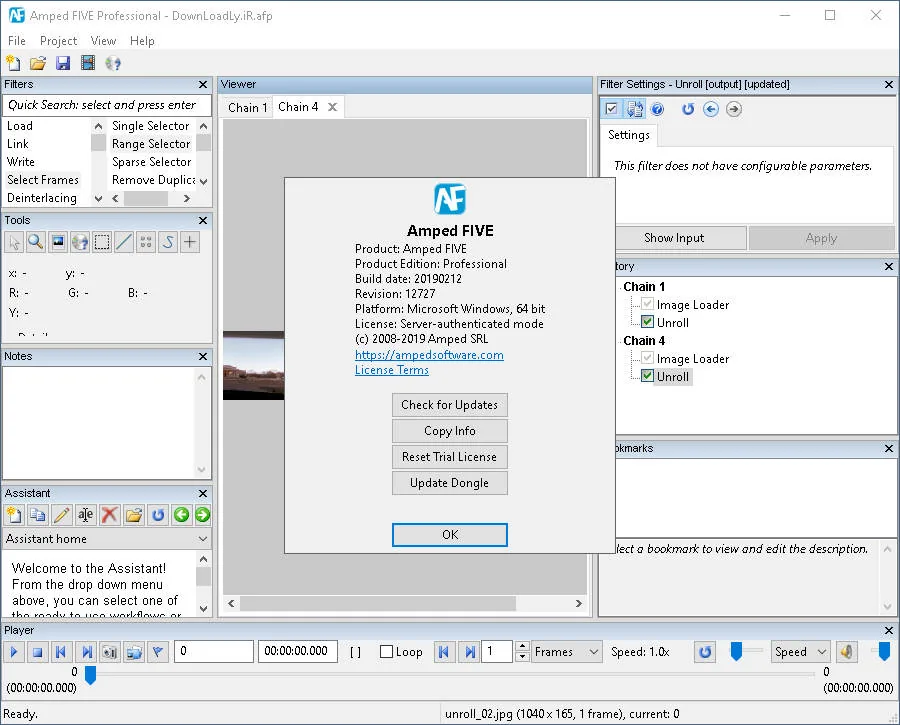Select the magnifier Zoom tool
Screen dimensions: 900x725
pos(36,242)
